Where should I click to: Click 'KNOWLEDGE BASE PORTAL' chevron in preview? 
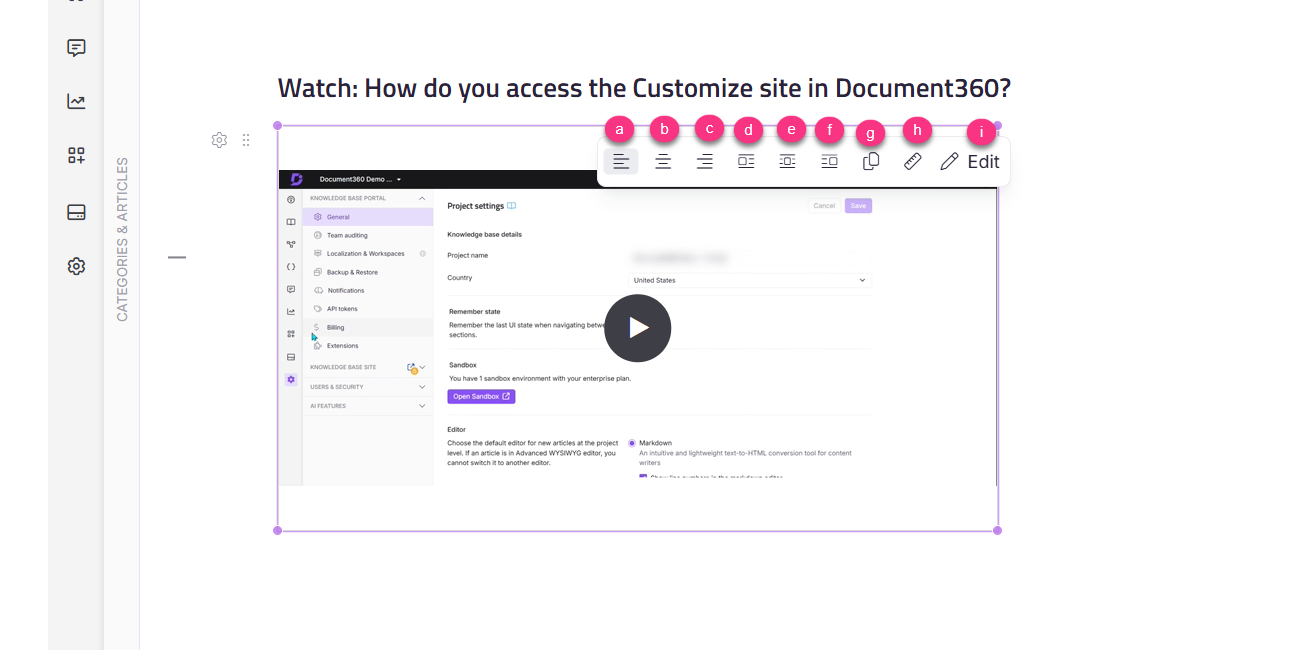(x=422, y=199)
